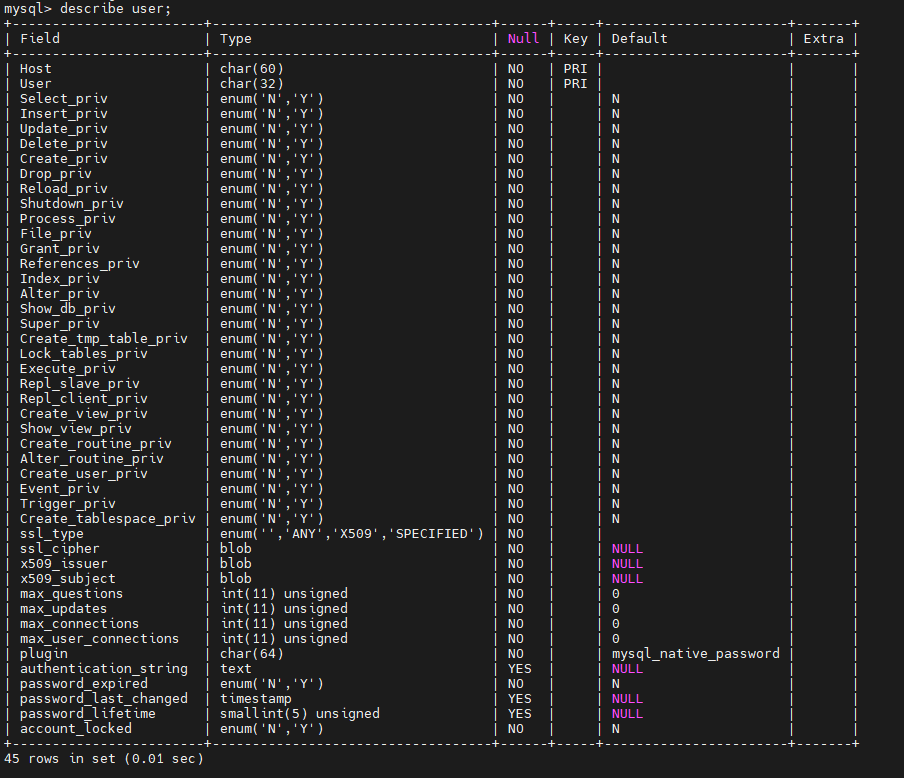Click the '45 rows in set (0.01 sec)' summary
Viewport: 904px width, 778px height.
click(x=104, y=758)
